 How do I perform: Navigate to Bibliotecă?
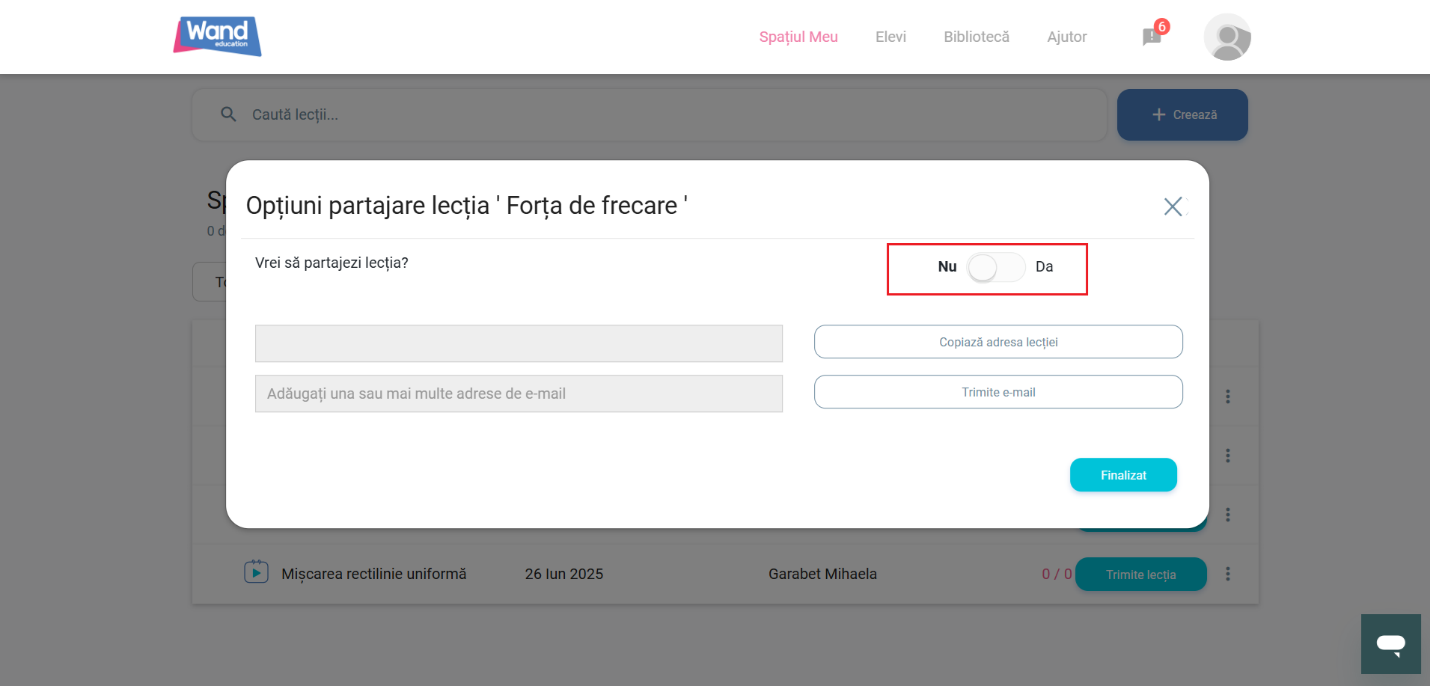pyautogui.click(x=976, y=37)
